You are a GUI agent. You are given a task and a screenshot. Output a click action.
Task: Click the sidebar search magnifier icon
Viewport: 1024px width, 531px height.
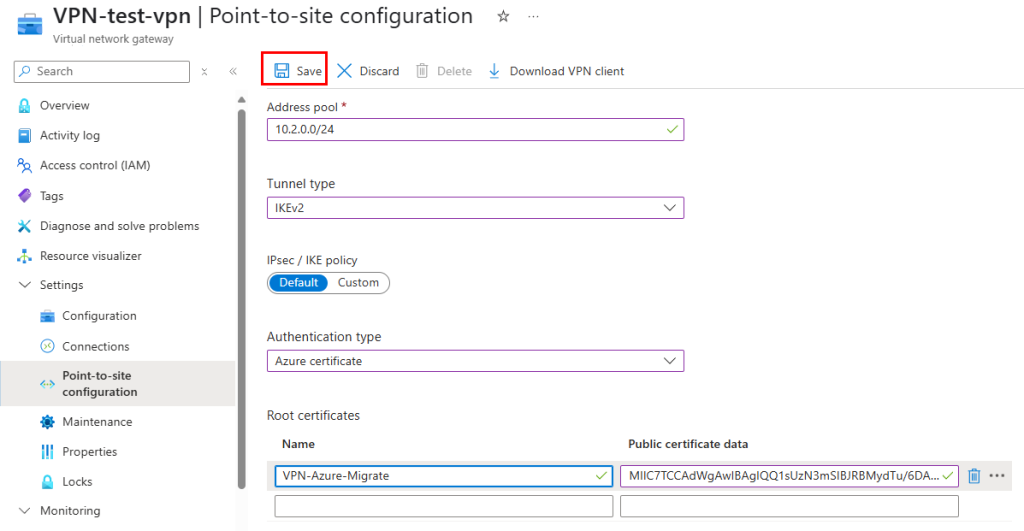(x=25, y=71)
